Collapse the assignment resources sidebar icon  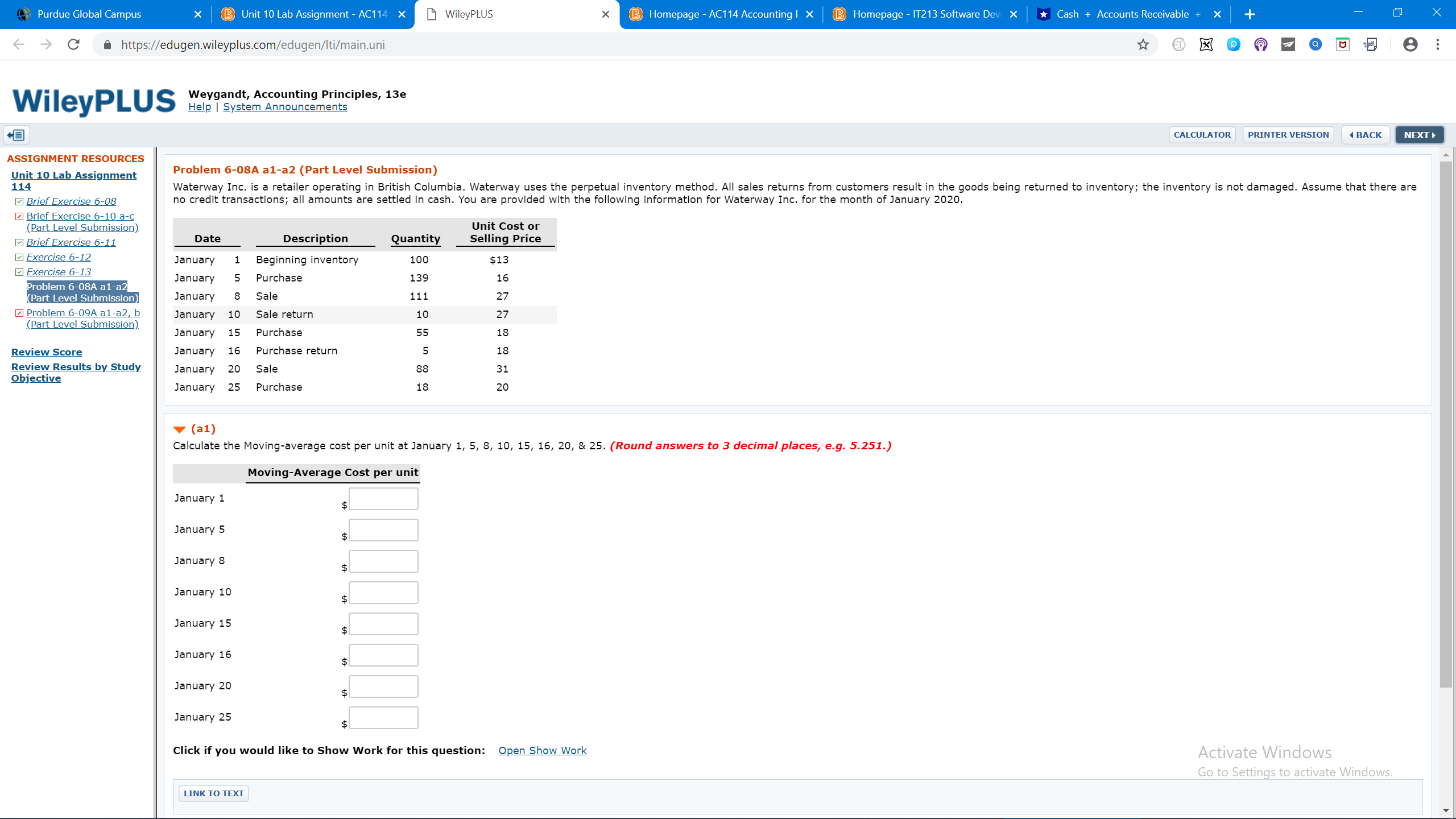[16, 135]
